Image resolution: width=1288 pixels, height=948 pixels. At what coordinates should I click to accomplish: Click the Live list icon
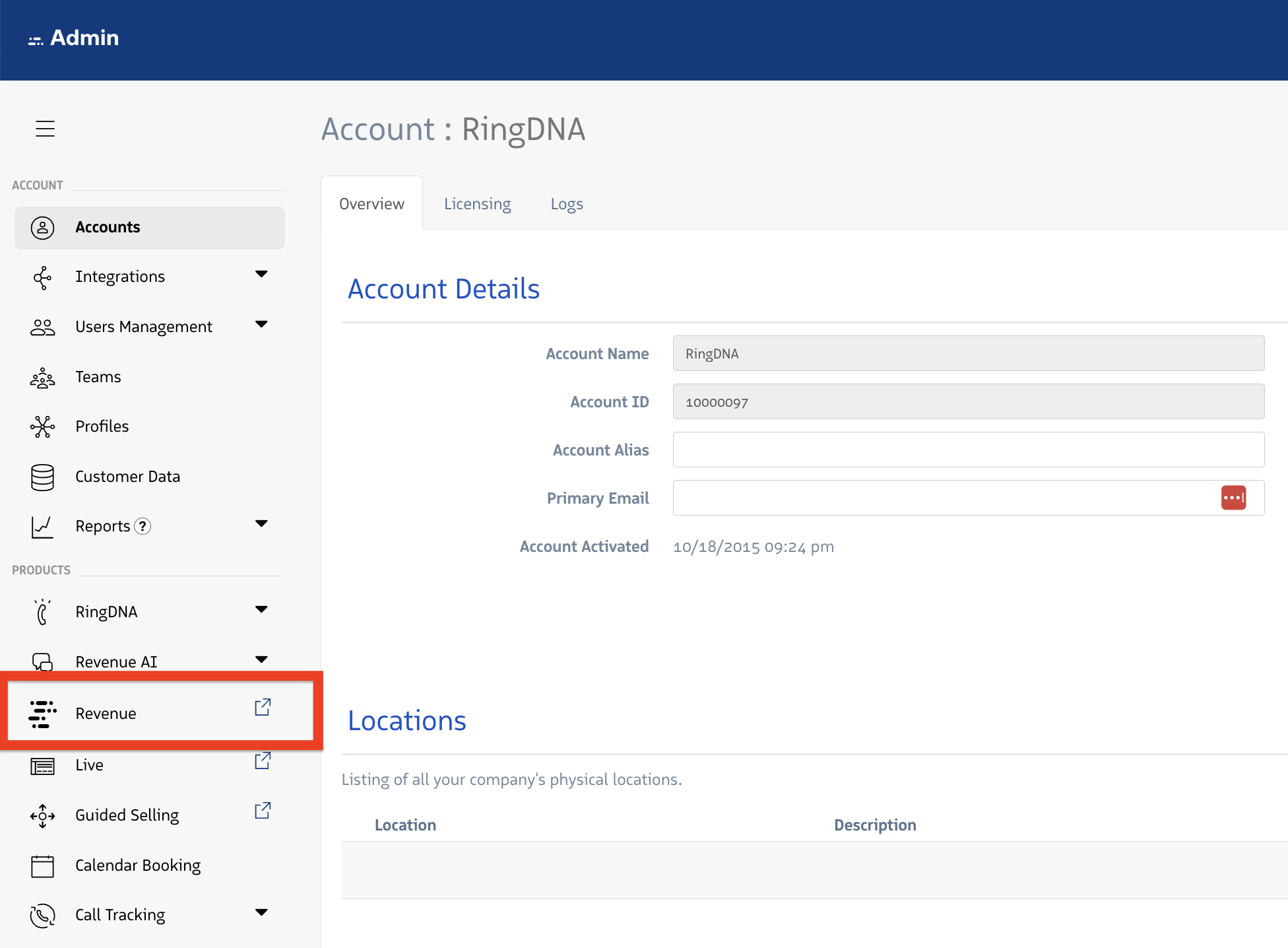(x=42, y=766)
